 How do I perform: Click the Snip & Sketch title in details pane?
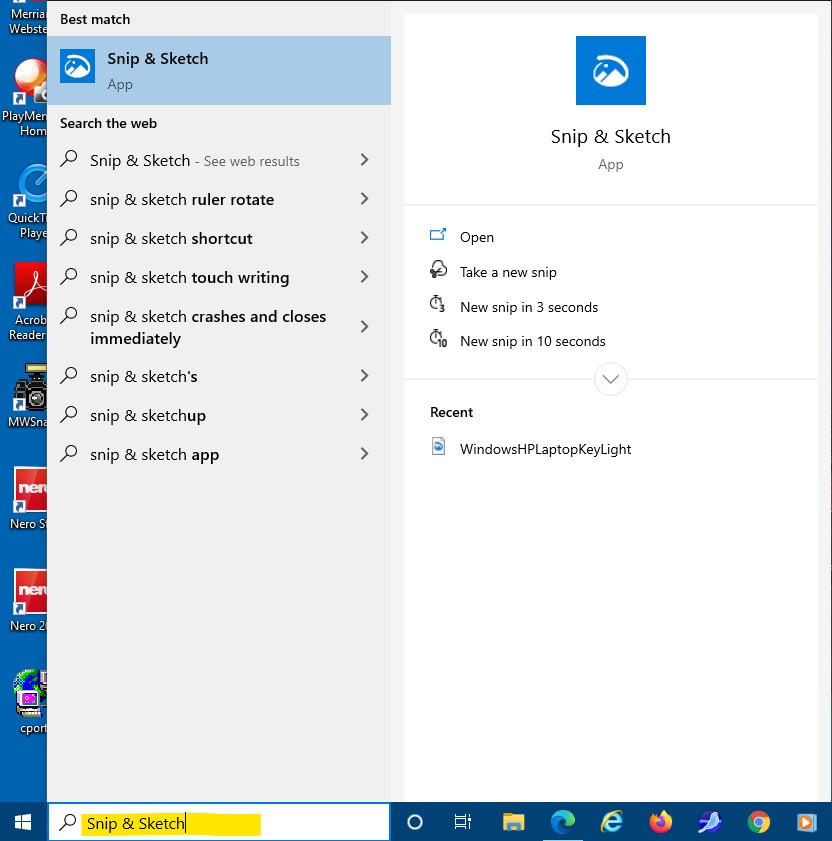pos(610,136)
